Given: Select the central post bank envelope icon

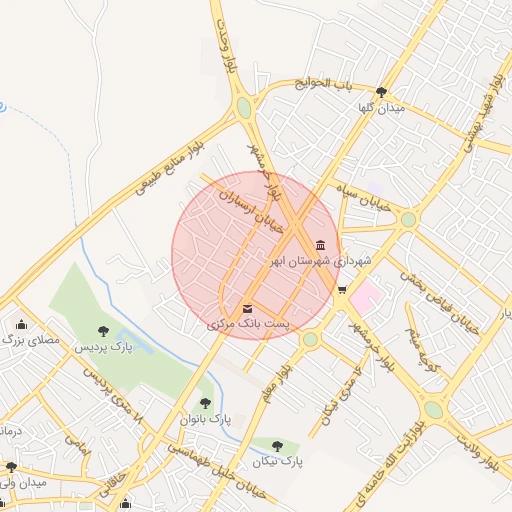Looking at the screenshot, I should [x=247, y=309].
